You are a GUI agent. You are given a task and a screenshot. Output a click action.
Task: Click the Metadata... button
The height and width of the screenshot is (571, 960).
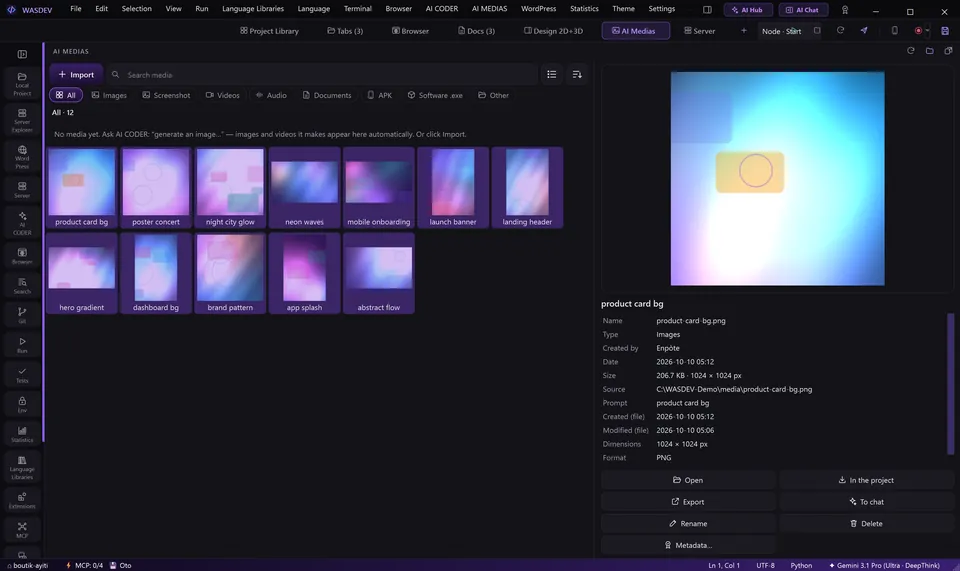pos(688,545)
